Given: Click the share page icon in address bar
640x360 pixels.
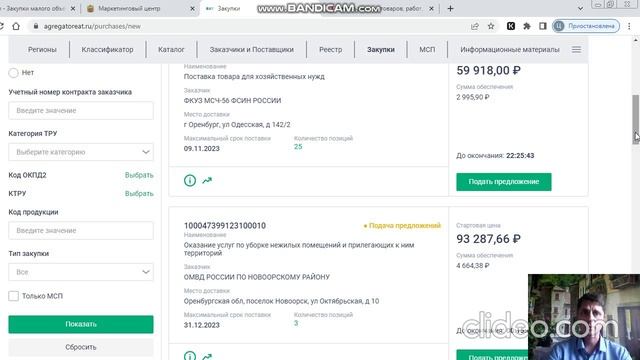Looking at the screenshot, I should [475, 26].
